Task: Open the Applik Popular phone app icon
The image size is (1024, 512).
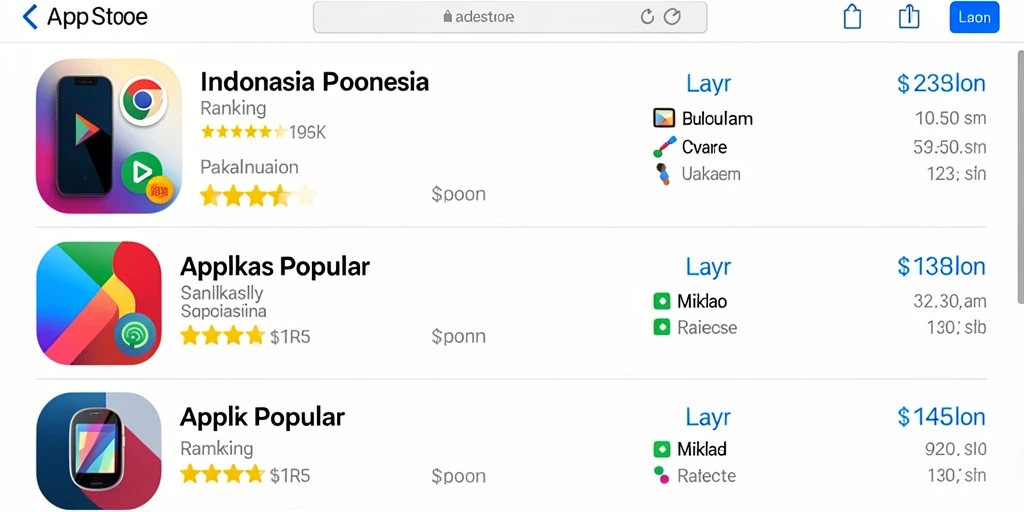Action: point(99,451)
